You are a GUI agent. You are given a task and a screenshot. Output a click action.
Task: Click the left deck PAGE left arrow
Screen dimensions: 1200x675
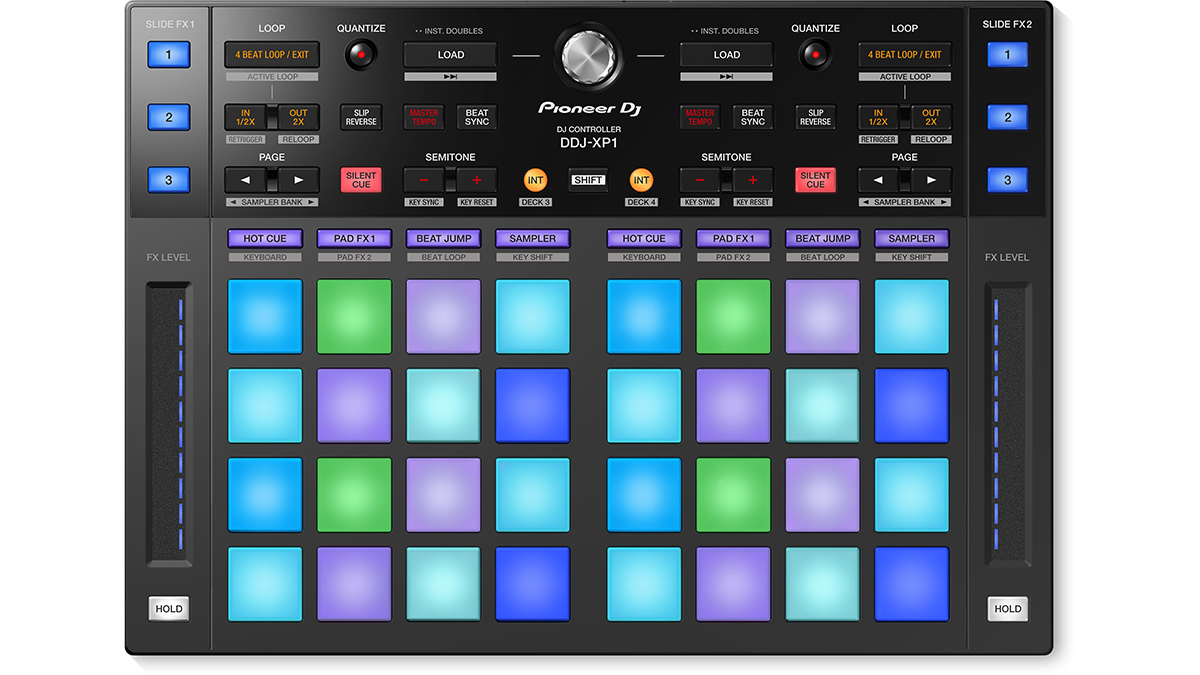tap(245, 181)
